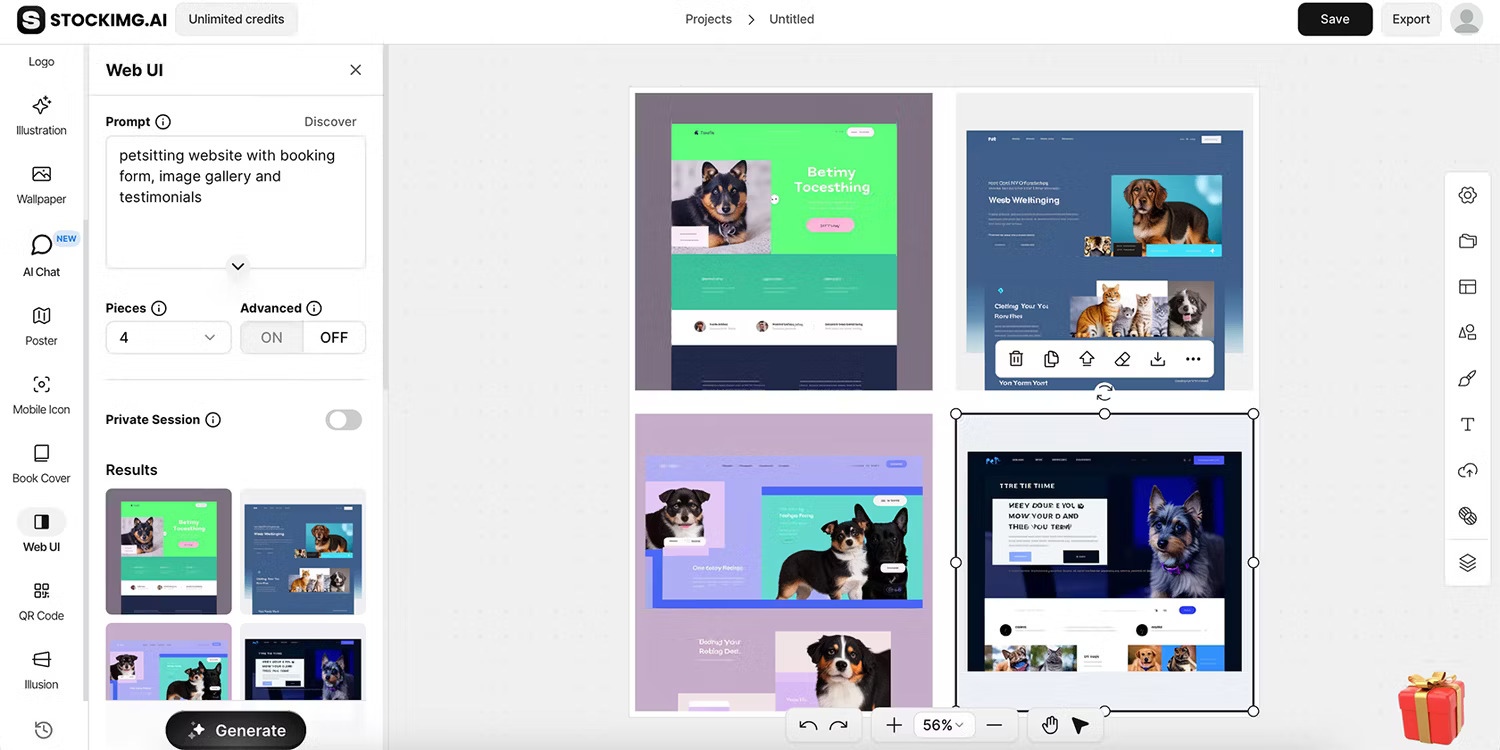1500x750 pixels.
Task: Select the Text tool in the right sidebar
Action: click(1467, 424)
